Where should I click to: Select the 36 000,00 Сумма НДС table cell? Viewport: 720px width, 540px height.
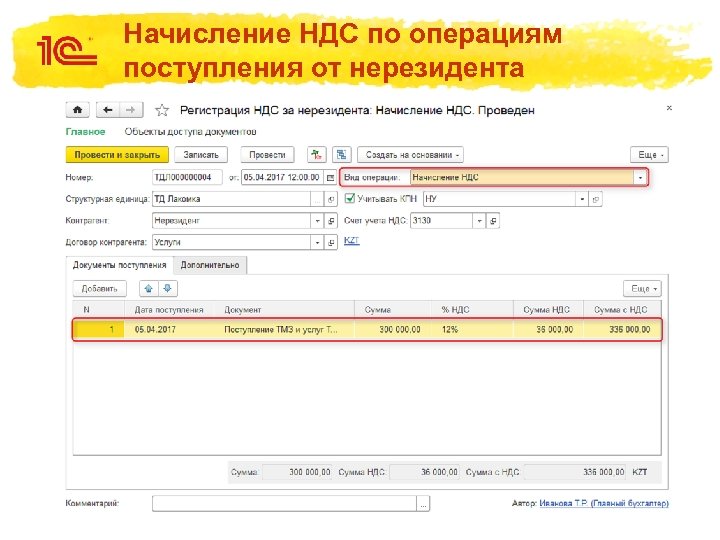(x=548, y=329)
